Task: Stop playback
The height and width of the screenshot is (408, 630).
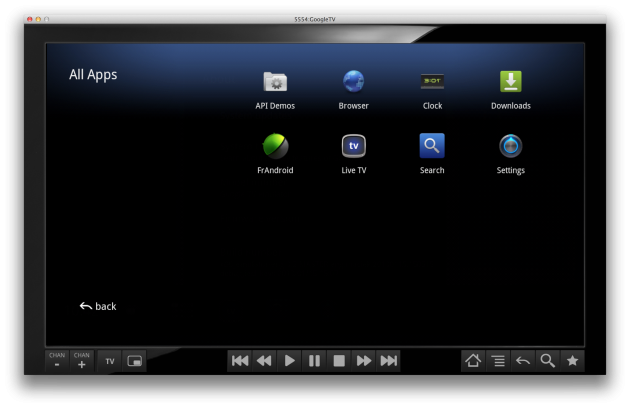Action: point(339,361)
